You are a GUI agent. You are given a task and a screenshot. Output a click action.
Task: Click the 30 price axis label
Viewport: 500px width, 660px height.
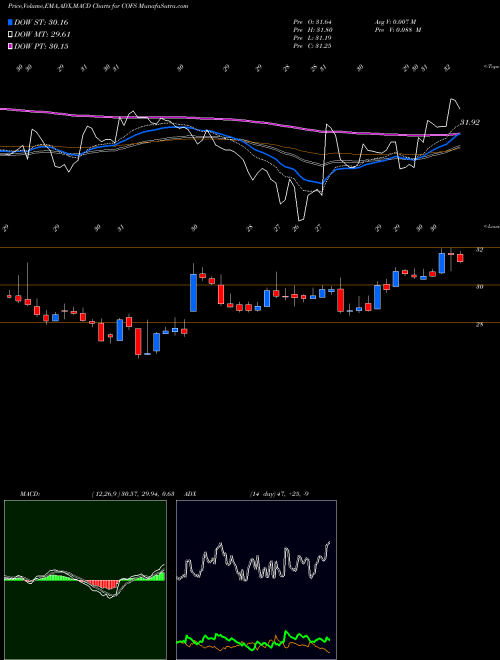coord(479,287)
